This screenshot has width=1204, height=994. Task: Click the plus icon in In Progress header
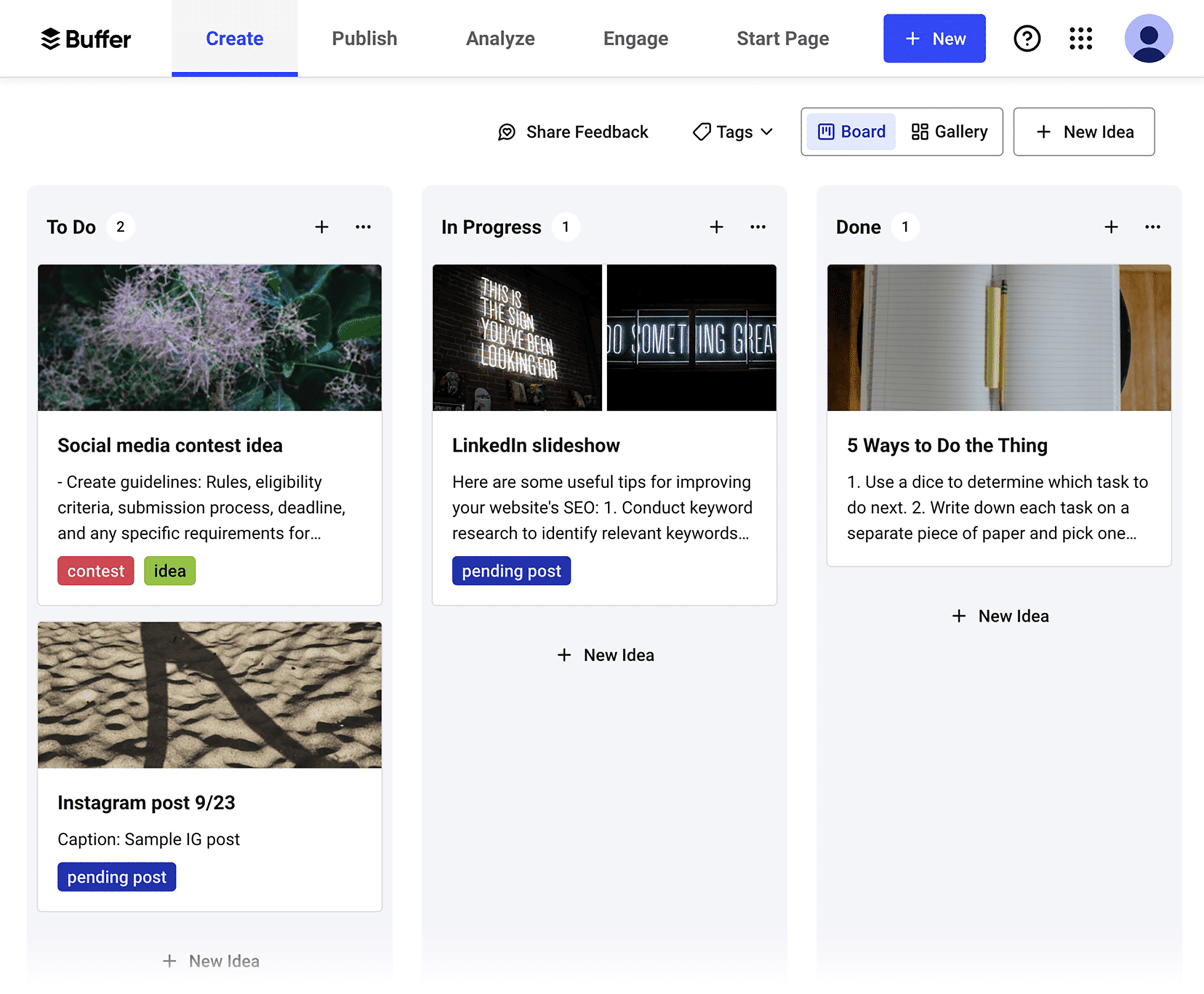[716, 227]
